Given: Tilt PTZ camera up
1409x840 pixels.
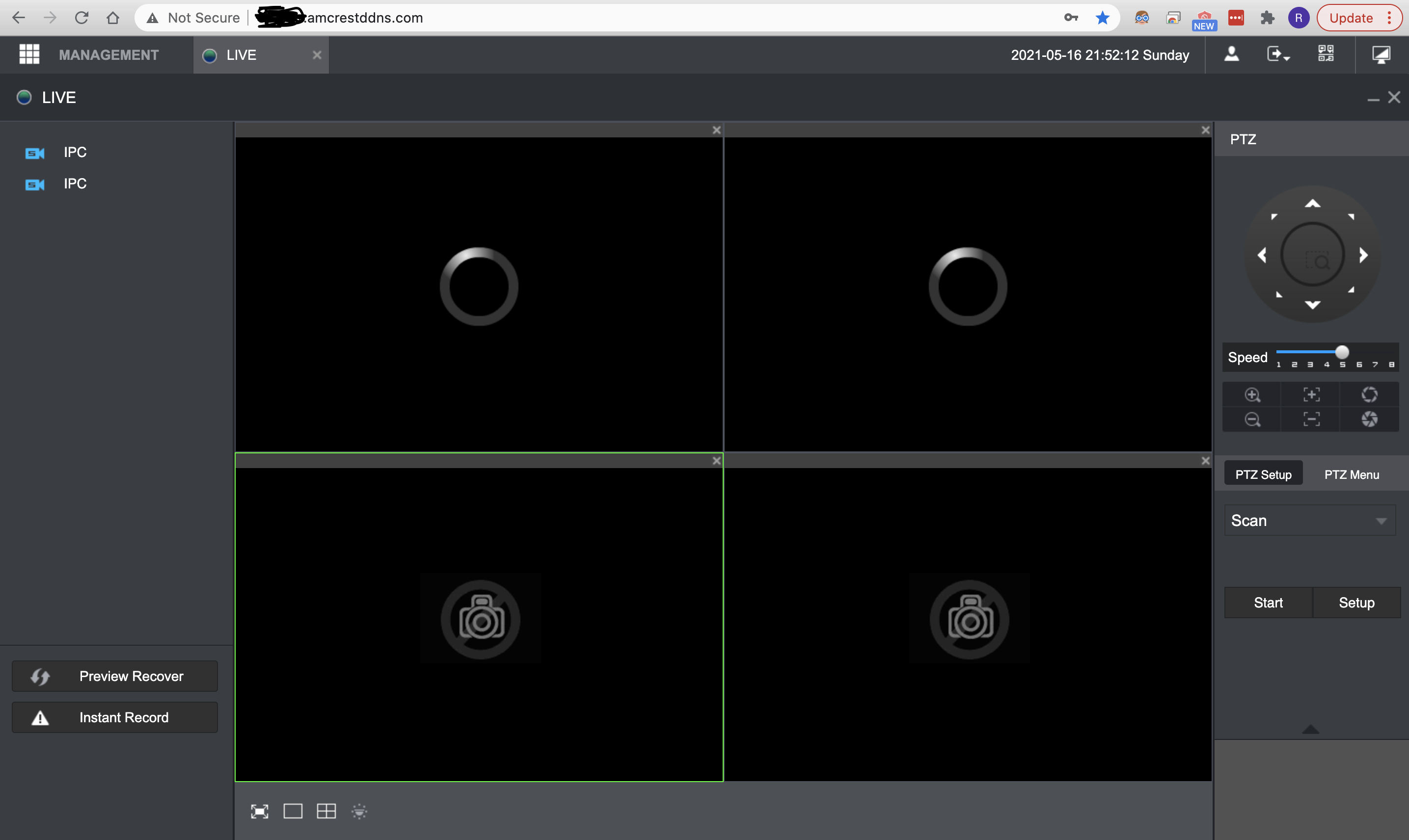Looking at the screenshot, I should [1313, 204].
